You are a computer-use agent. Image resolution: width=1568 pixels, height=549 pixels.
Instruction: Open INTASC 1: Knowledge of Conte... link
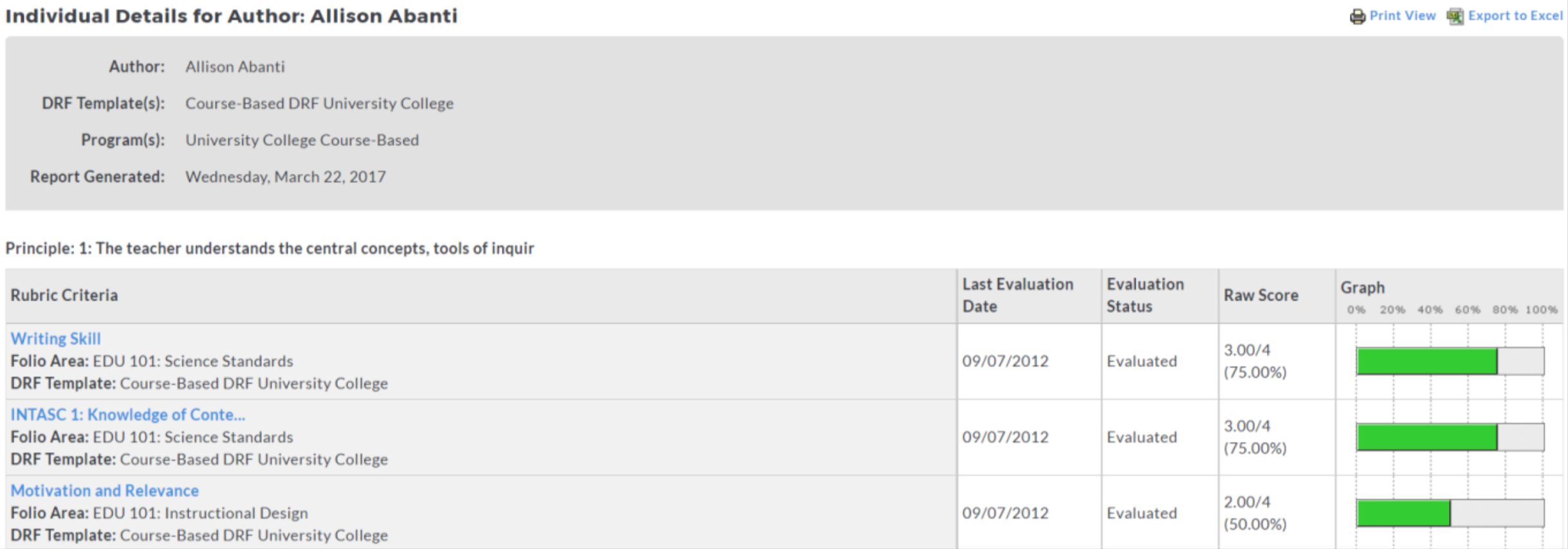(128, 415)
